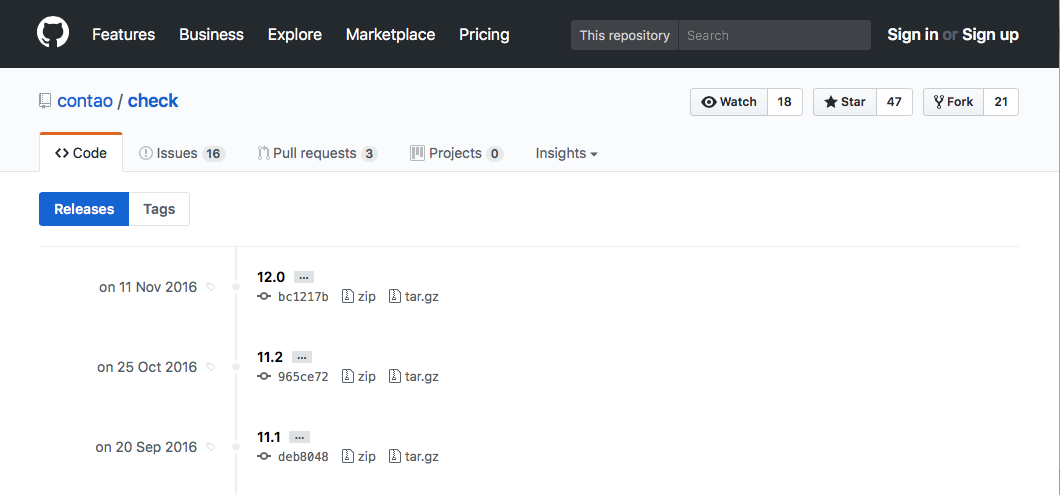
Task: Open release 11.1 title
Action: [268, 438]
